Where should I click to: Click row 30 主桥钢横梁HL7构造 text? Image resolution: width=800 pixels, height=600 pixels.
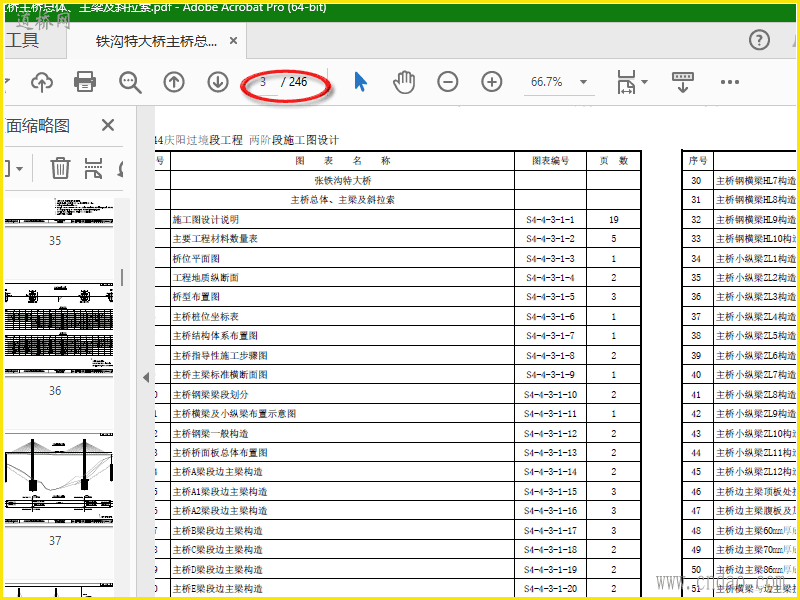coord(756,181)
